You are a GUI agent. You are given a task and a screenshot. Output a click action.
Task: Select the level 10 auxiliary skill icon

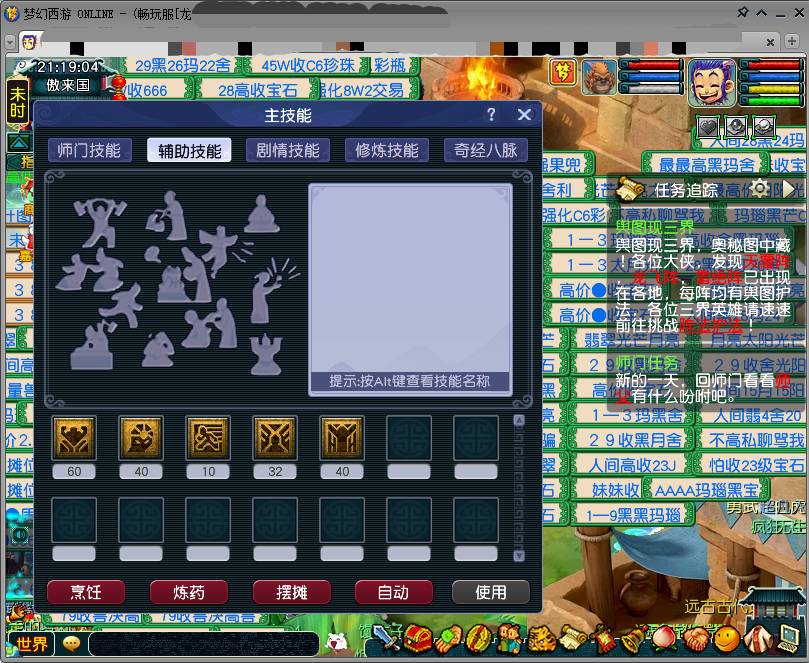point(208,438)
